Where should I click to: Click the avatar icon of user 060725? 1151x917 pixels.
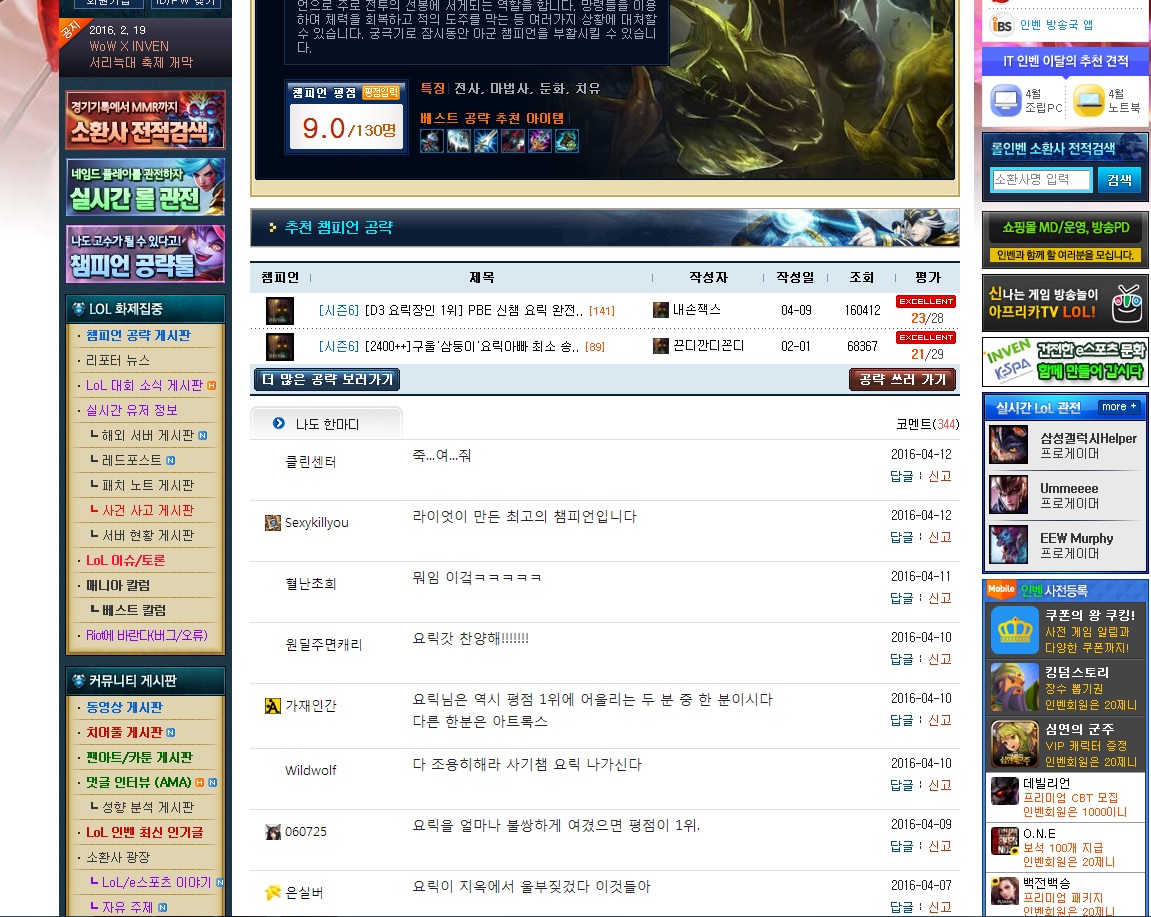point(272,832)
